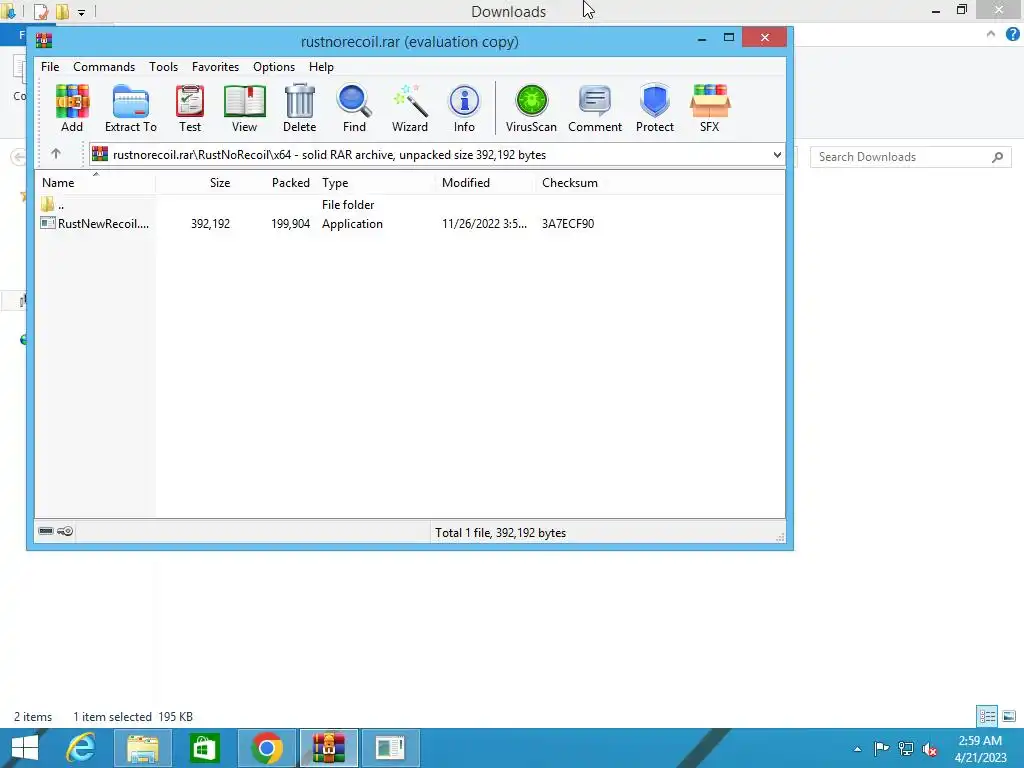
Task: Run the Test archive tool
Action: click(190, 108)
